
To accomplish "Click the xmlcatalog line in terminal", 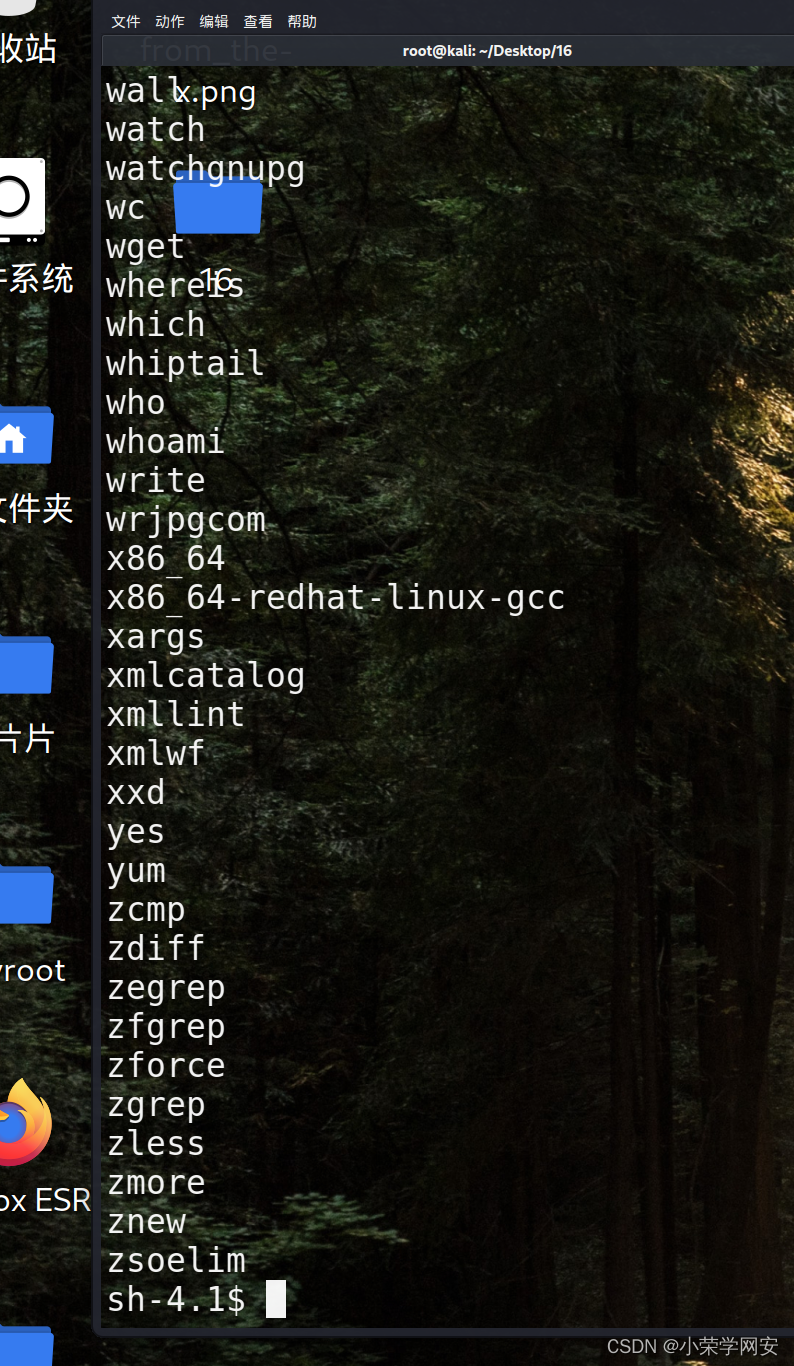I will [x=205, y=676].
